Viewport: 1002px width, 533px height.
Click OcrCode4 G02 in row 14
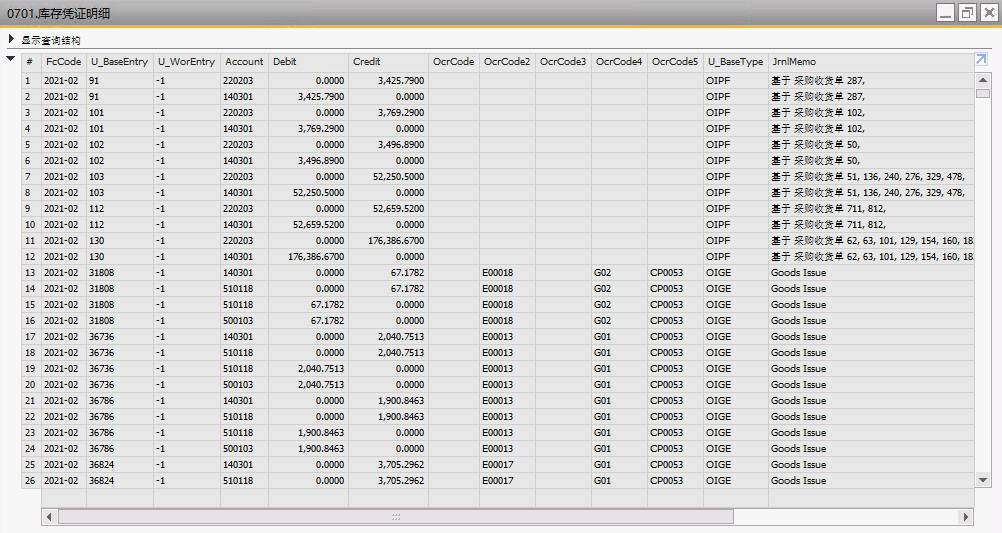[602, 288]
